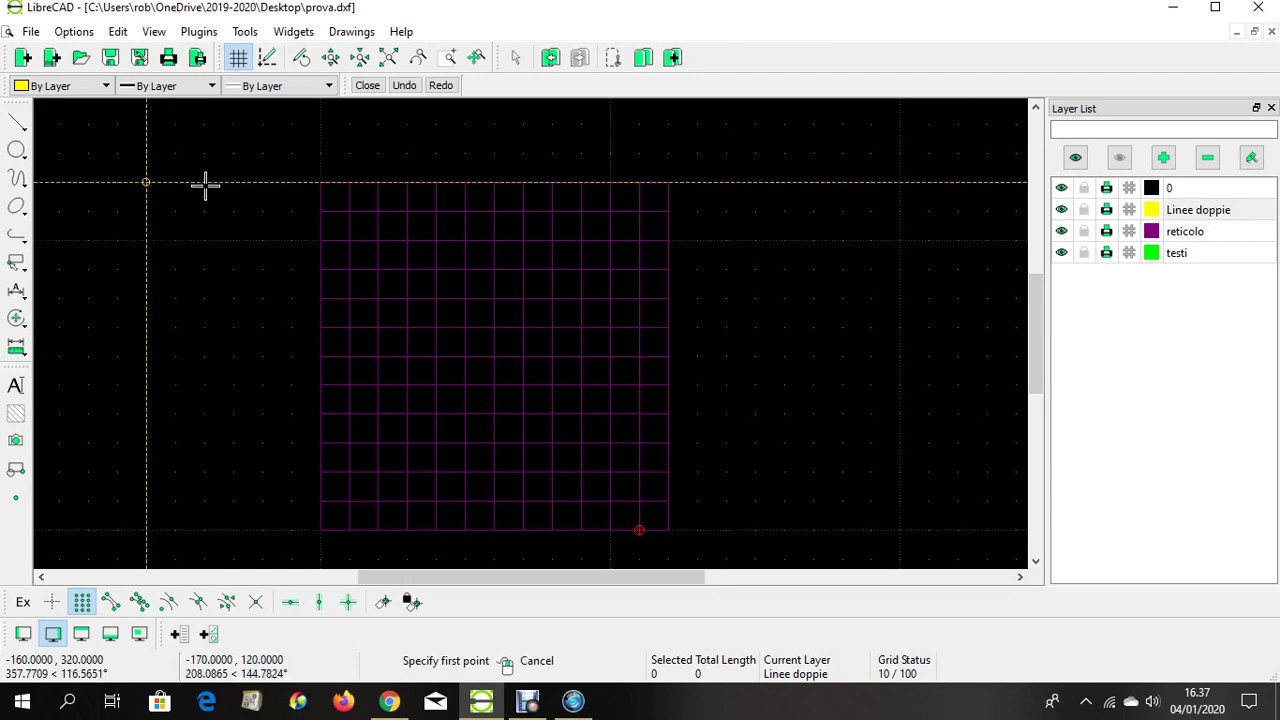
Task: Click the yellow swatch of Linee doppie layer
Action: pyautogui.click(x=1152, y=210)
